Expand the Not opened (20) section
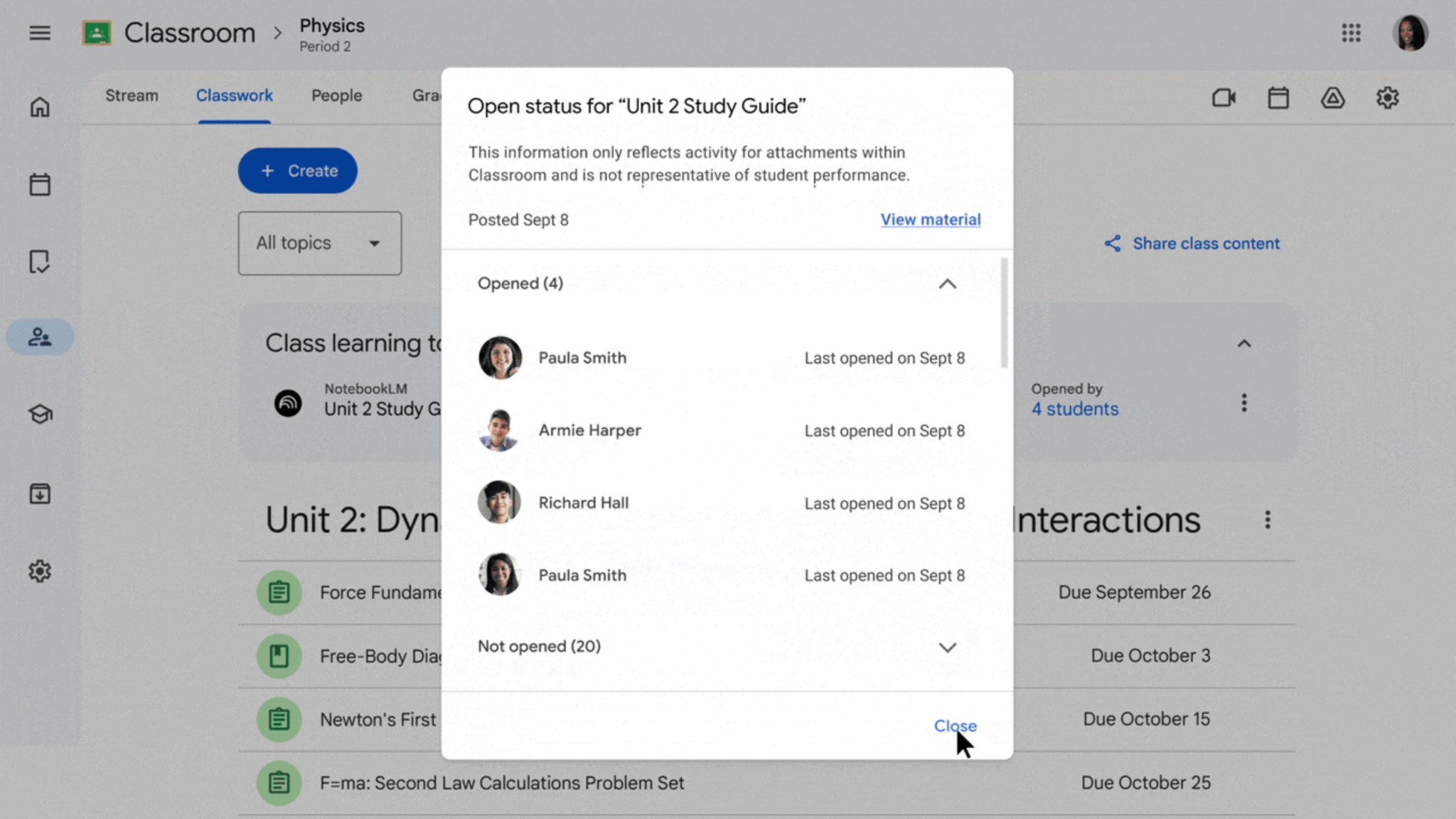This screenshot has width=1456, height=819. point(947,647)
